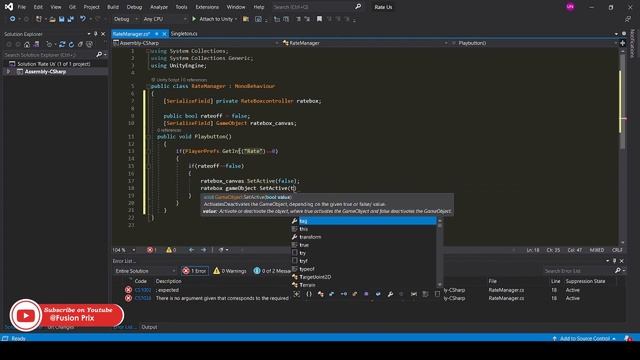Click the bookmark icon in the toolbar

click(319, 19)
